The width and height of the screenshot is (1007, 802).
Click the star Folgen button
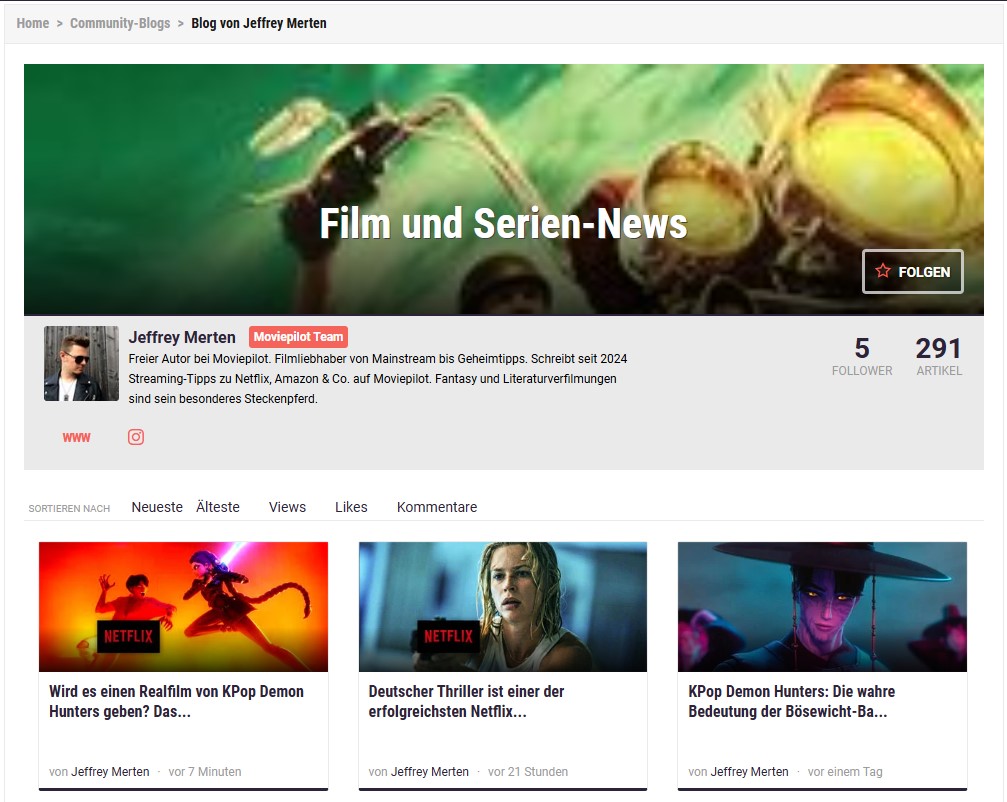[912, 271]
